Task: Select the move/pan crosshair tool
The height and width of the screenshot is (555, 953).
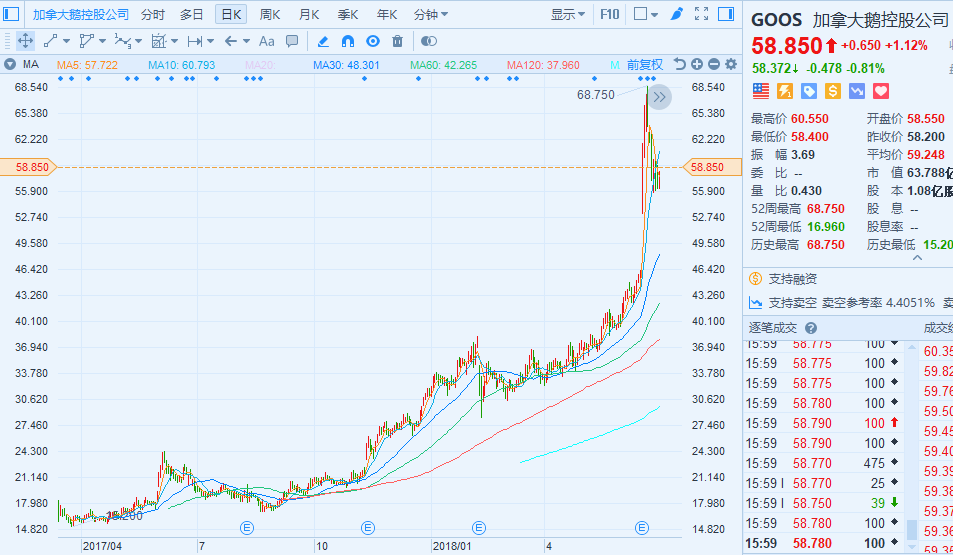Action: pos(25,41)
